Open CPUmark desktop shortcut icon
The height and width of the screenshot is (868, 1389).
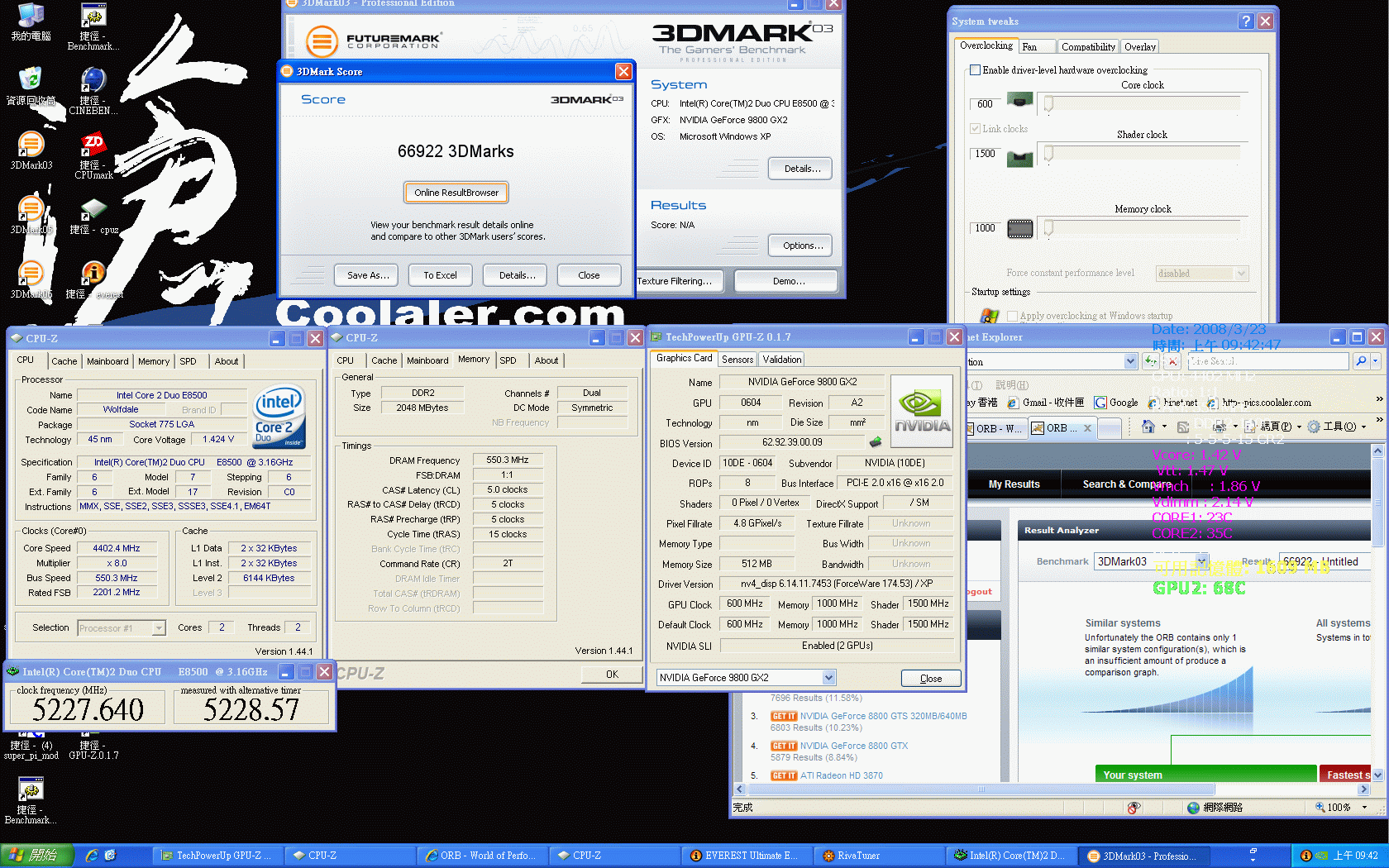click(x=93, y=145)
